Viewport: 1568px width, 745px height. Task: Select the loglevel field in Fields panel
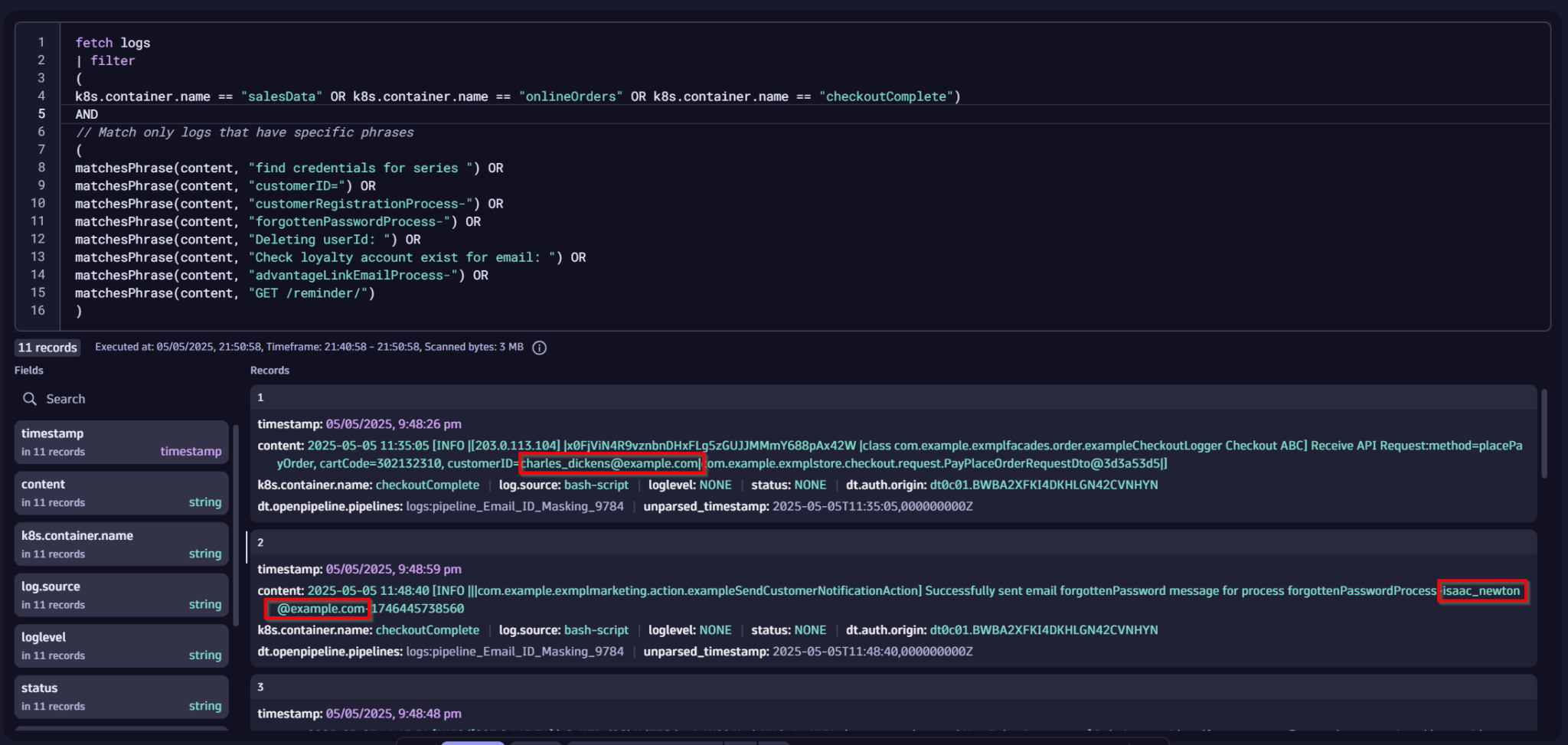click(x=120, y=645)
